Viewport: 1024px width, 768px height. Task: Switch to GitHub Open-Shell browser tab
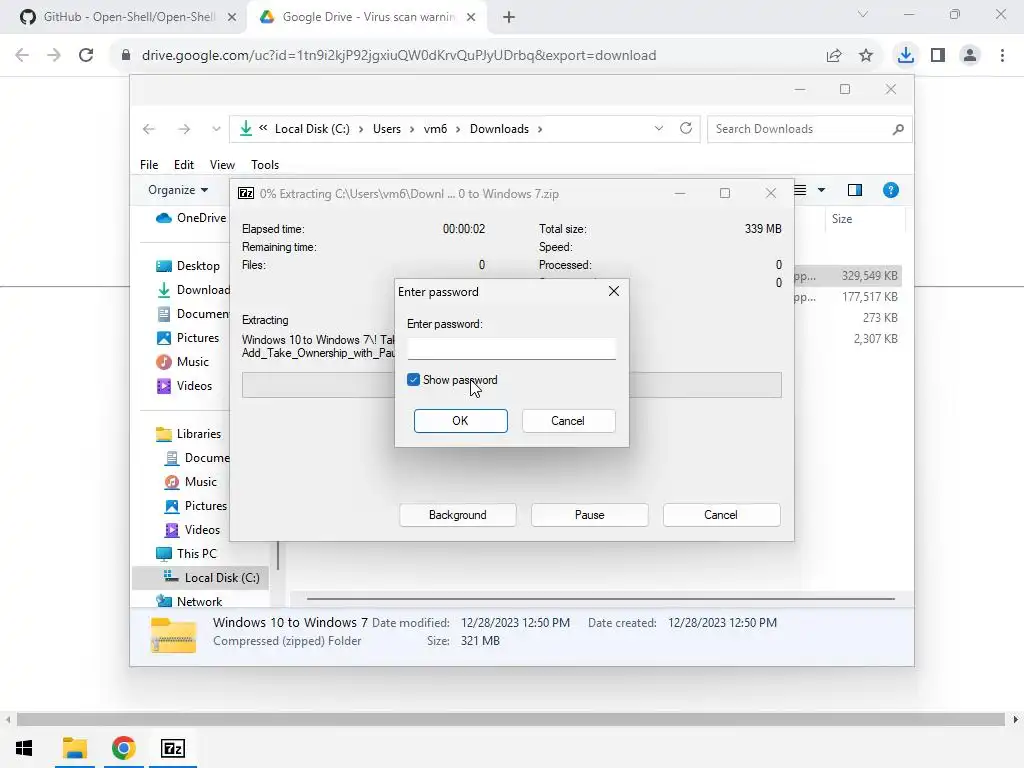coord(124,17)
